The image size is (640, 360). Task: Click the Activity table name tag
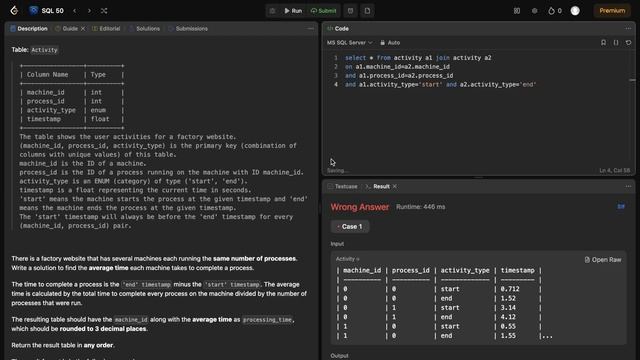coord(44,50)
